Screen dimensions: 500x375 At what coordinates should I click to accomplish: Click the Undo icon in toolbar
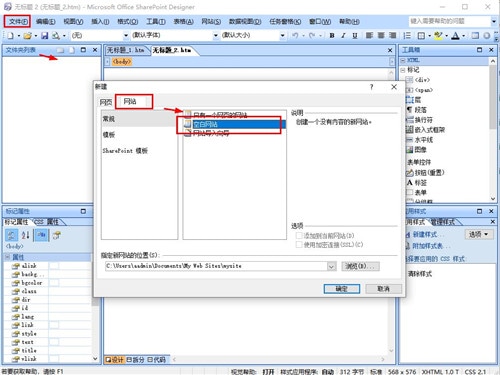point(295,35)
